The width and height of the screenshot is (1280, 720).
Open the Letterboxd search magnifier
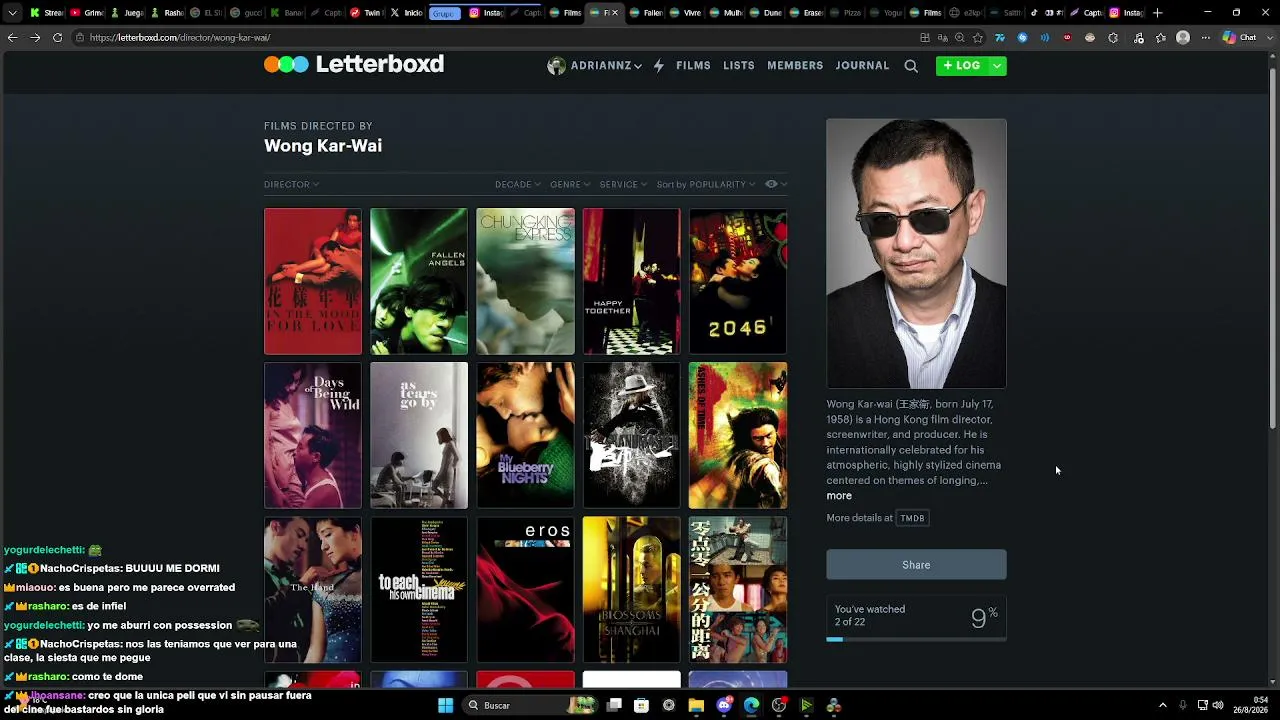[x=911, y=66]
